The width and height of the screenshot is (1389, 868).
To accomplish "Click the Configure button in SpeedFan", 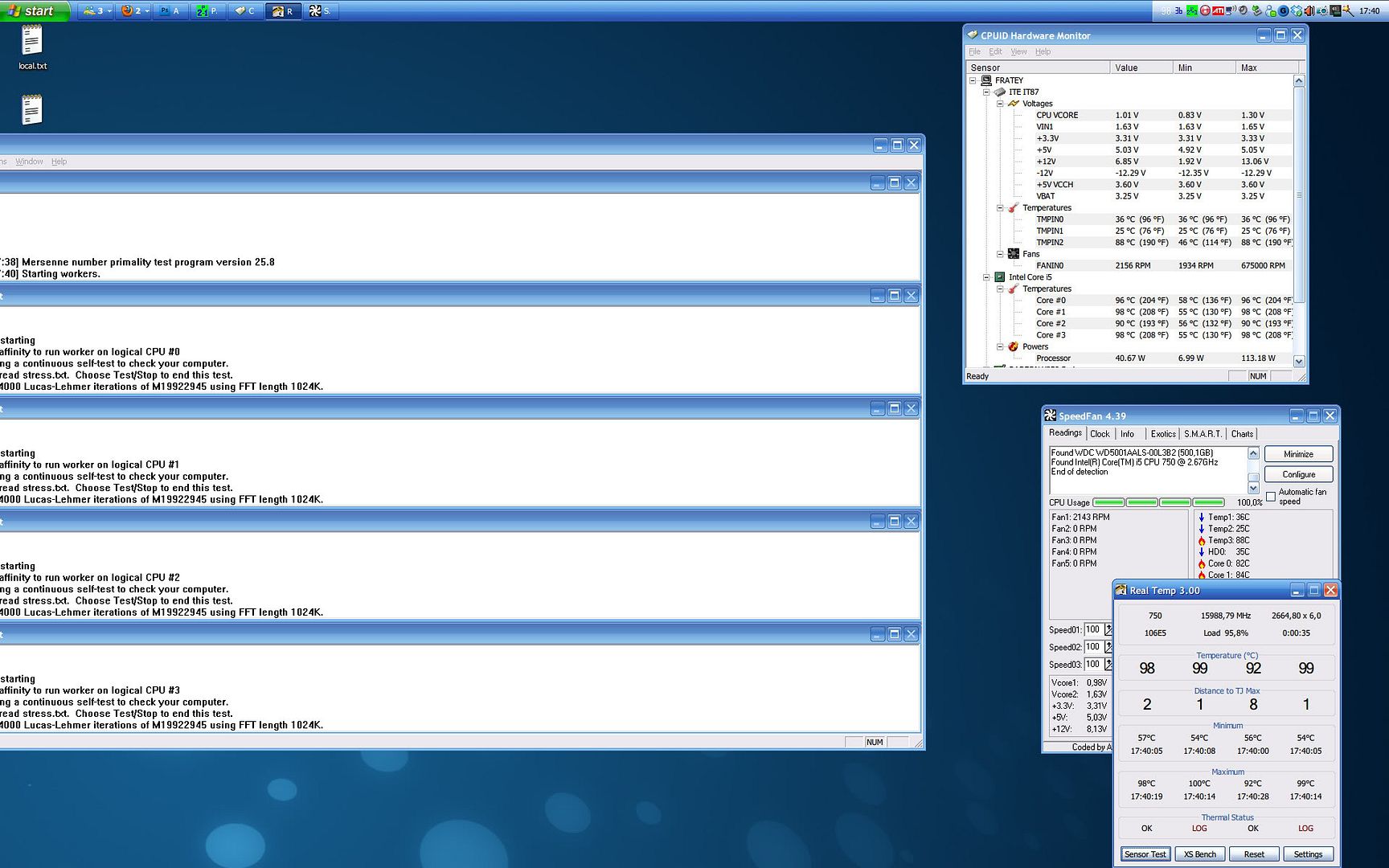I will [1298, 475].
